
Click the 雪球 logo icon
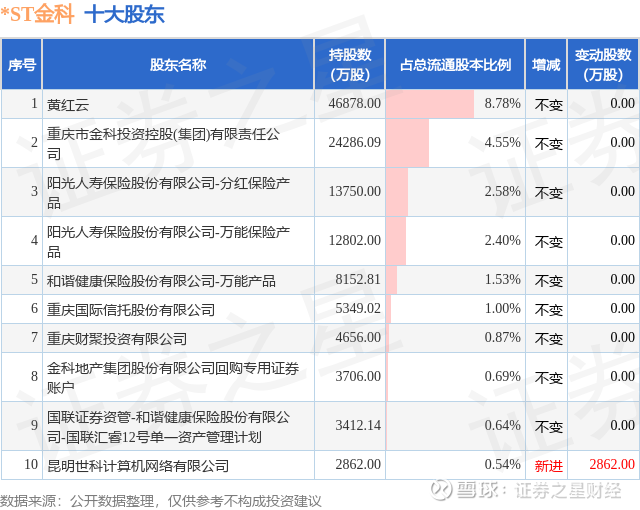441,490
